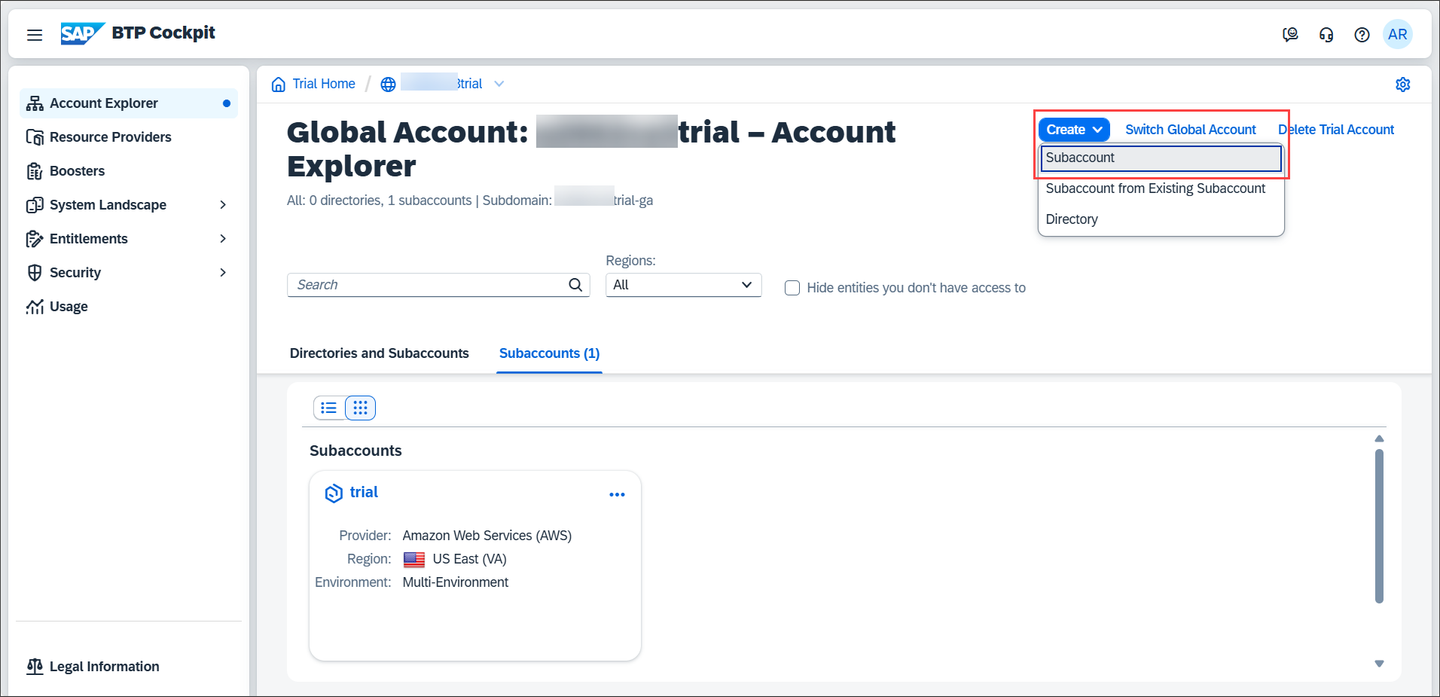Switch to list view layout

tap(329, 408)
